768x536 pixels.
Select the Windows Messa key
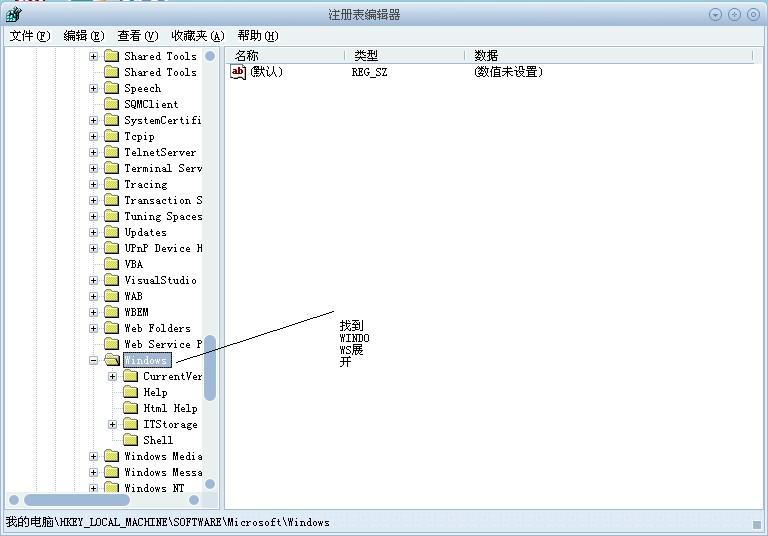point(163,472)
